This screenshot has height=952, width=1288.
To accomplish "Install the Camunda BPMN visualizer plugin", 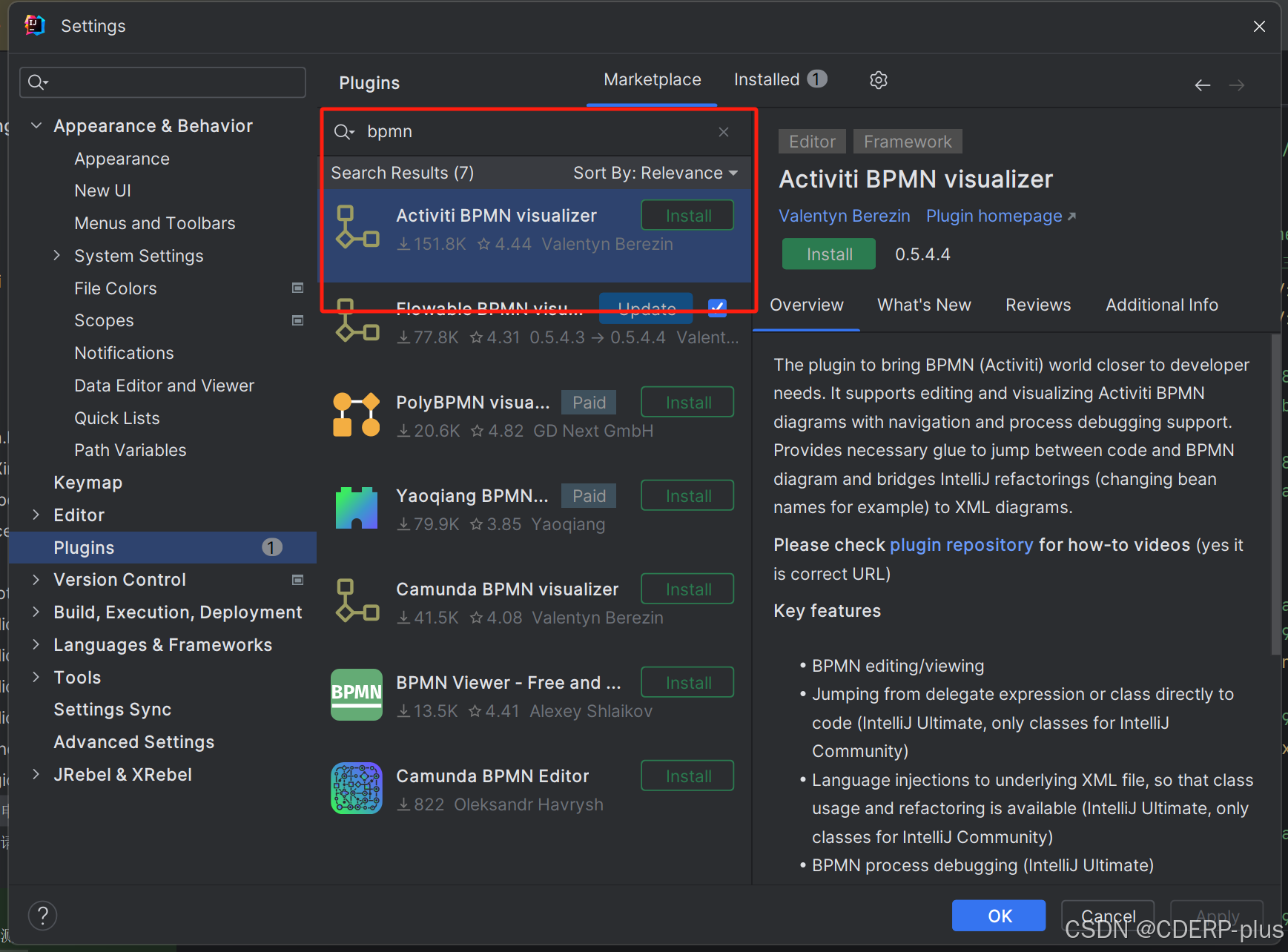I will pos(687,589).
